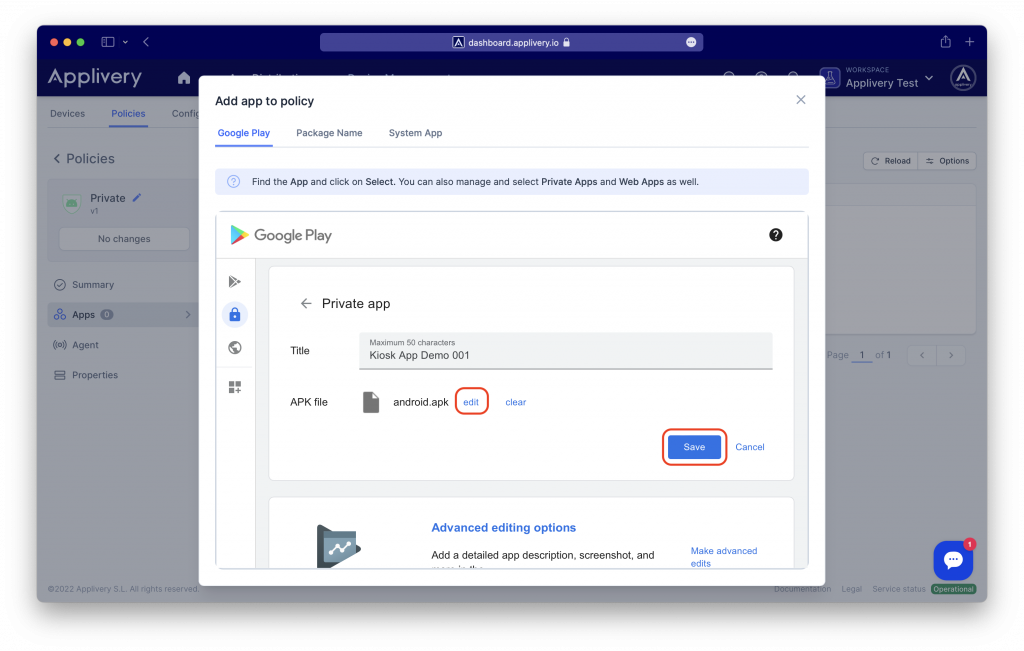Click the Operational service status badge
1024x651 pixels.
point(953,589)
